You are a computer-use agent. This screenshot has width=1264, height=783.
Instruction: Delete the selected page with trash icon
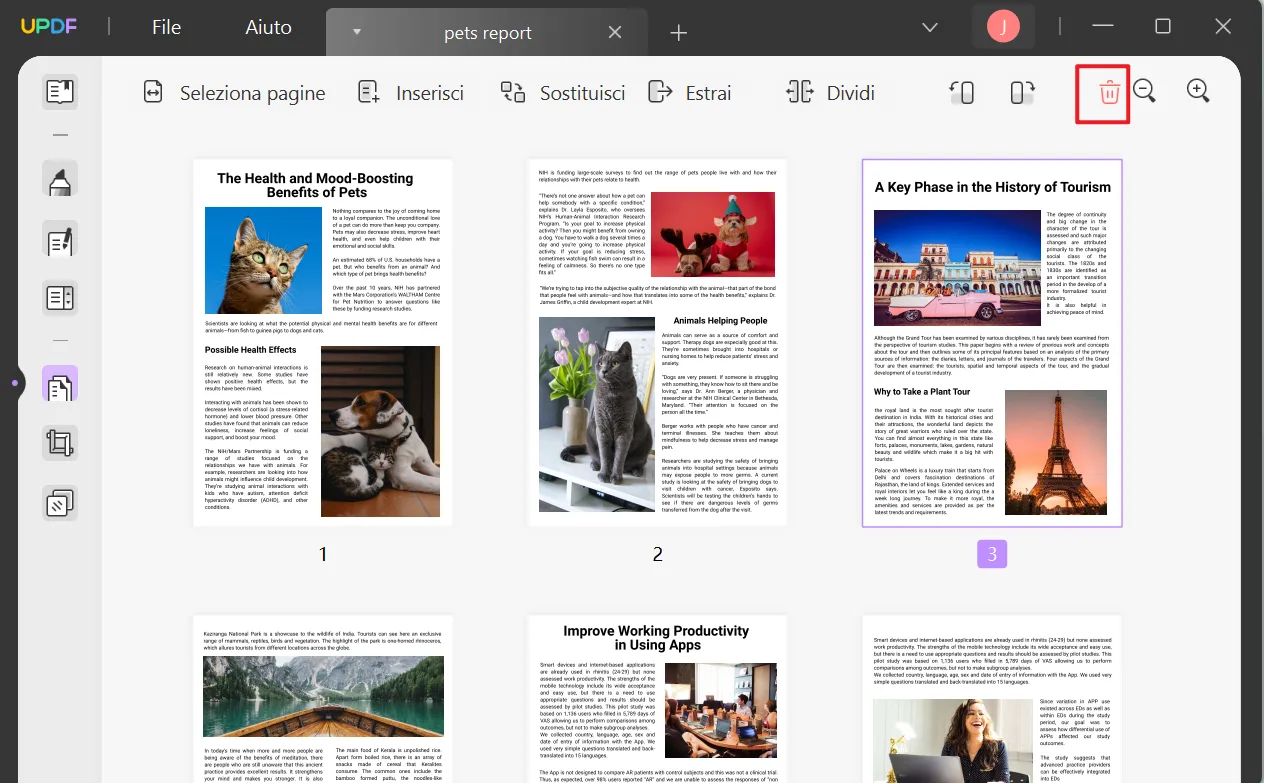[x=1109, y=93]
